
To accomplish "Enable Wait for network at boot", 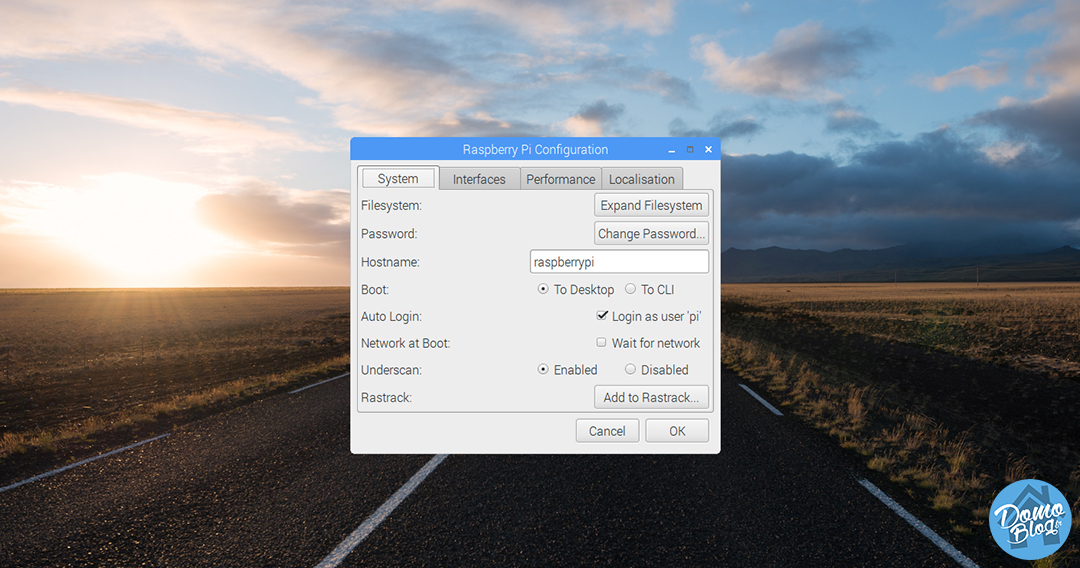I will pyautogui.click(x=602, y=342).
